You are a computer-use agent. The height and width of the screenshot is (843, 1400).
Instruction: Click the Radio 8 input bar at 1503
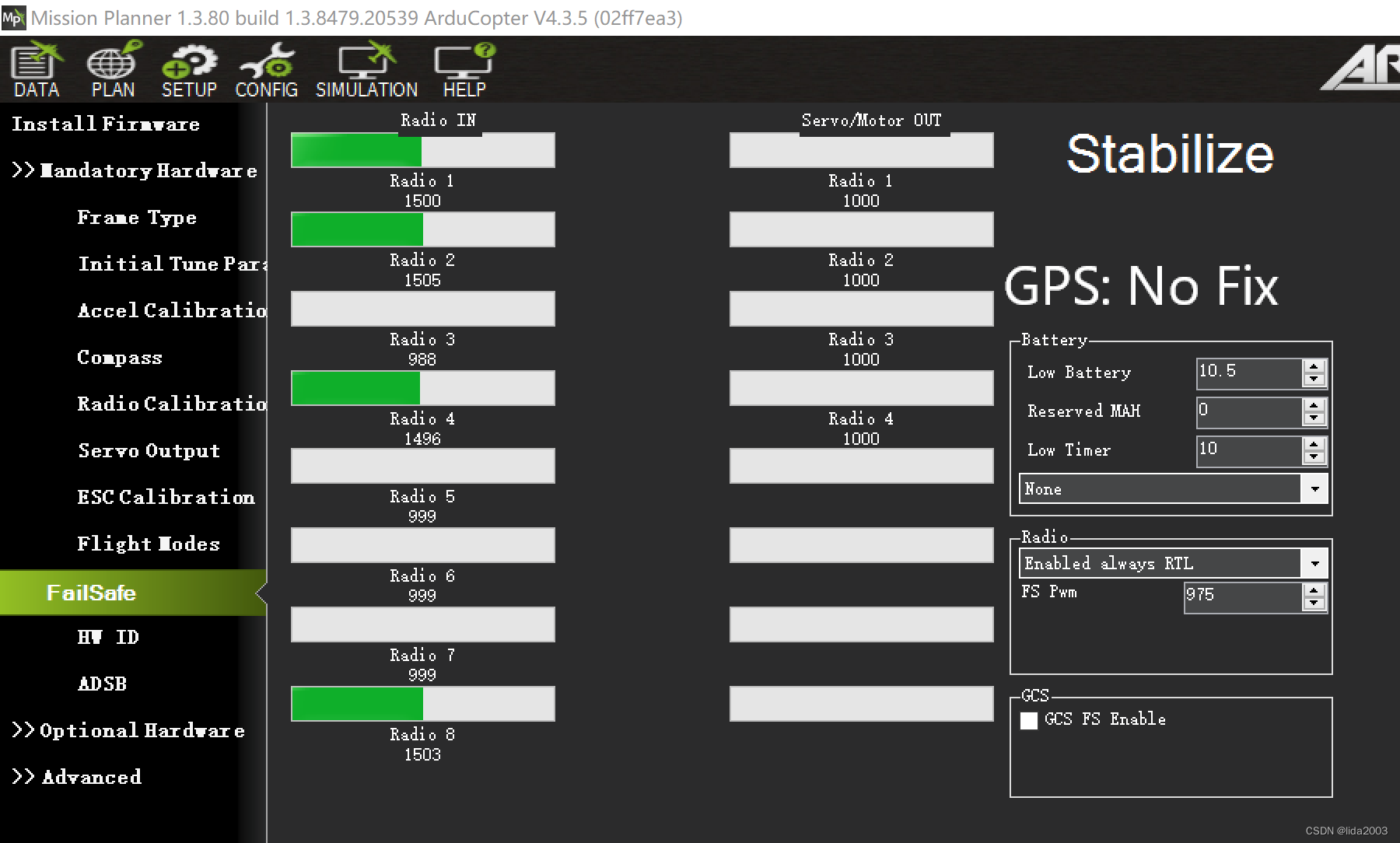423,704
